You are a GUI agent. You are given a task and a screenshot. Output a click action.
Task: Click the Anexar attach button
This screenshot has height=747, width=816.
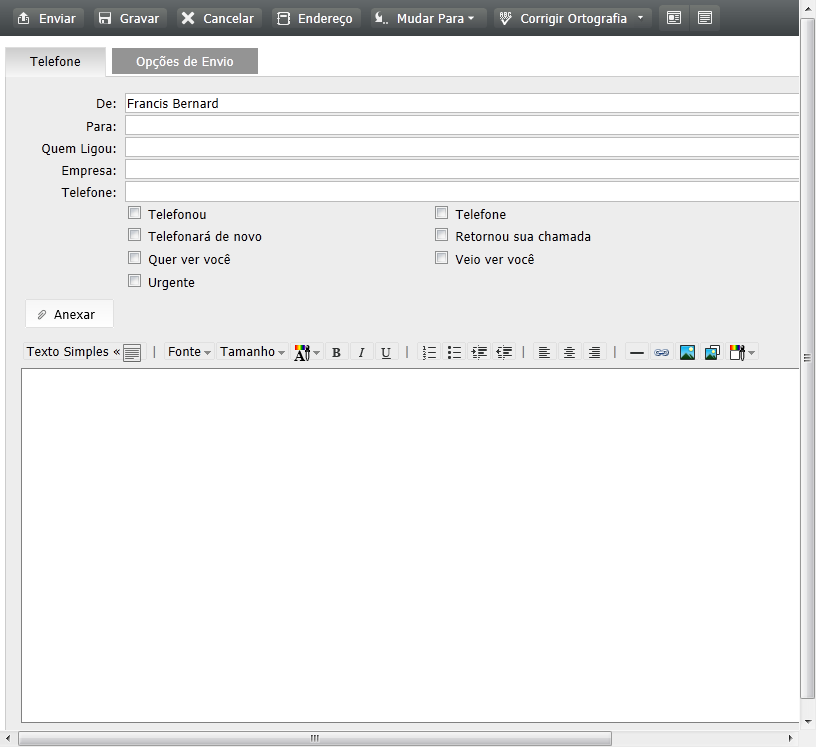(x=69, y=314)
